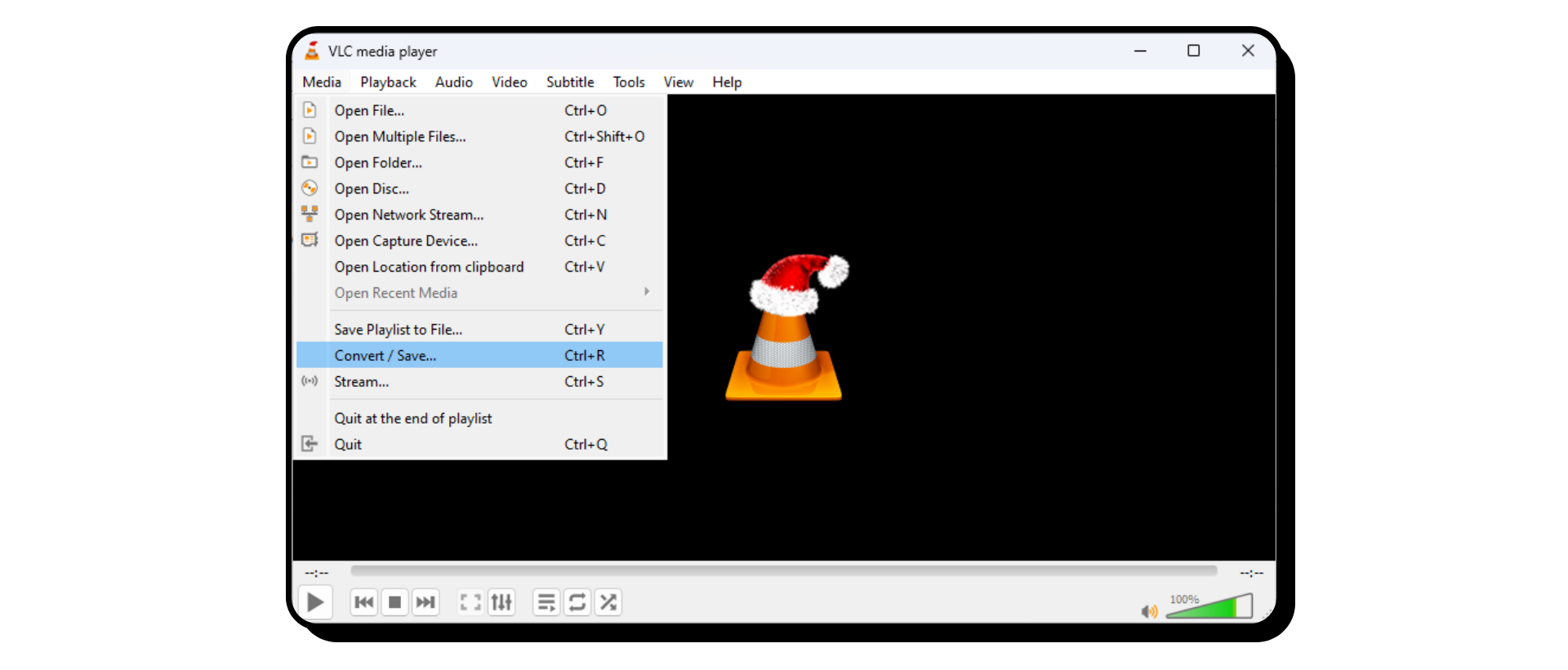Open the Audio menu
Screen dimensions: 1568x670
[x=454, y=82]
